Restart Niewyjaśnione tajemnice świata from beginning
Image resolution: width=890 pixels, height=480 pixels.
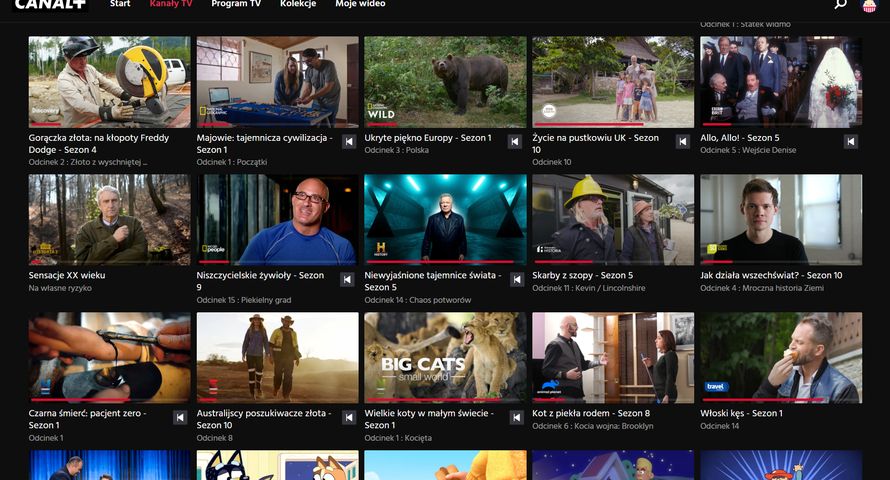click(517, 279)
